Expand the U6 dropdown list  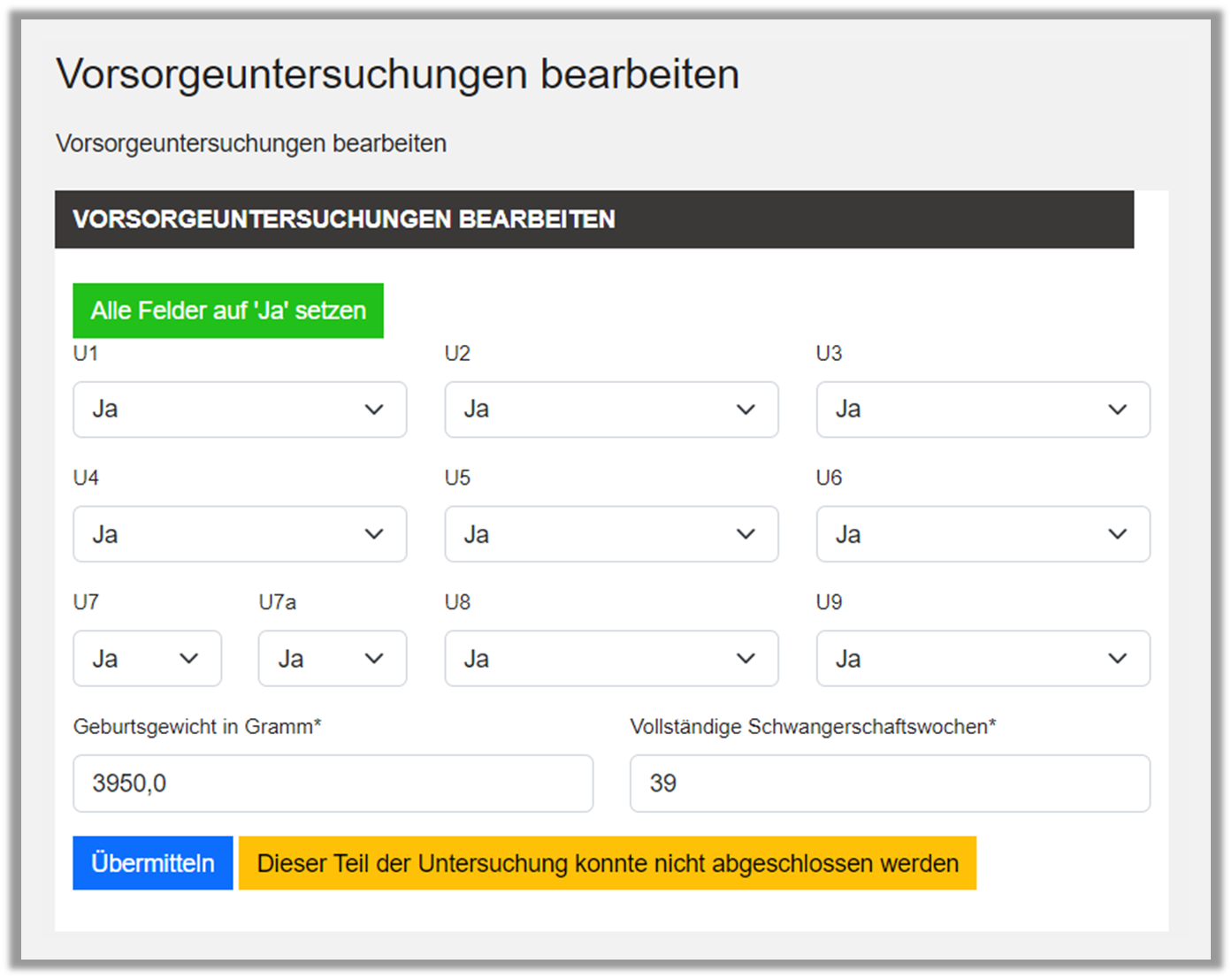click(982, 534)
